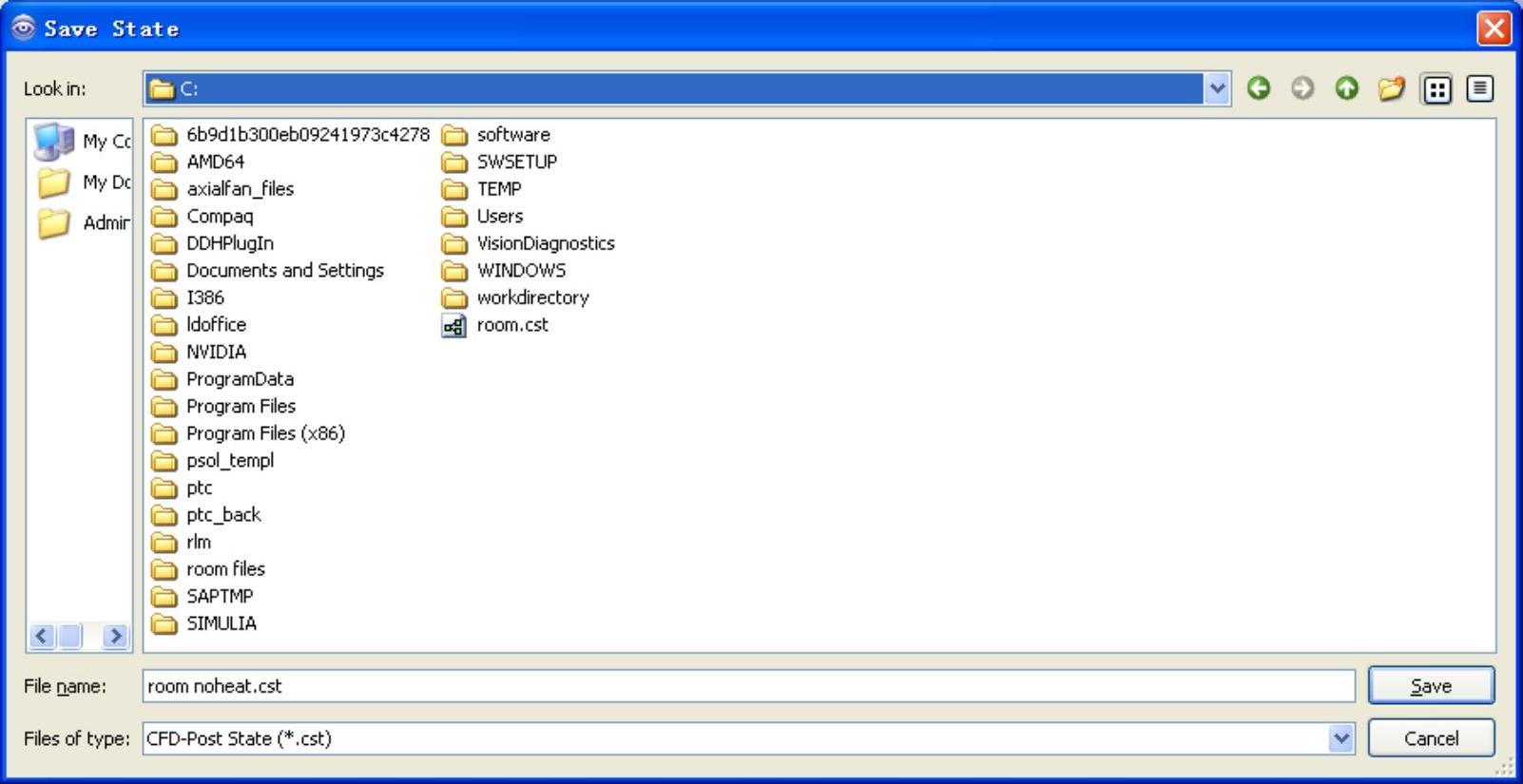Select the AMD64 folder icon
Screen dimensions: 1523x784
pyautogui.click(x=164, y=163)
